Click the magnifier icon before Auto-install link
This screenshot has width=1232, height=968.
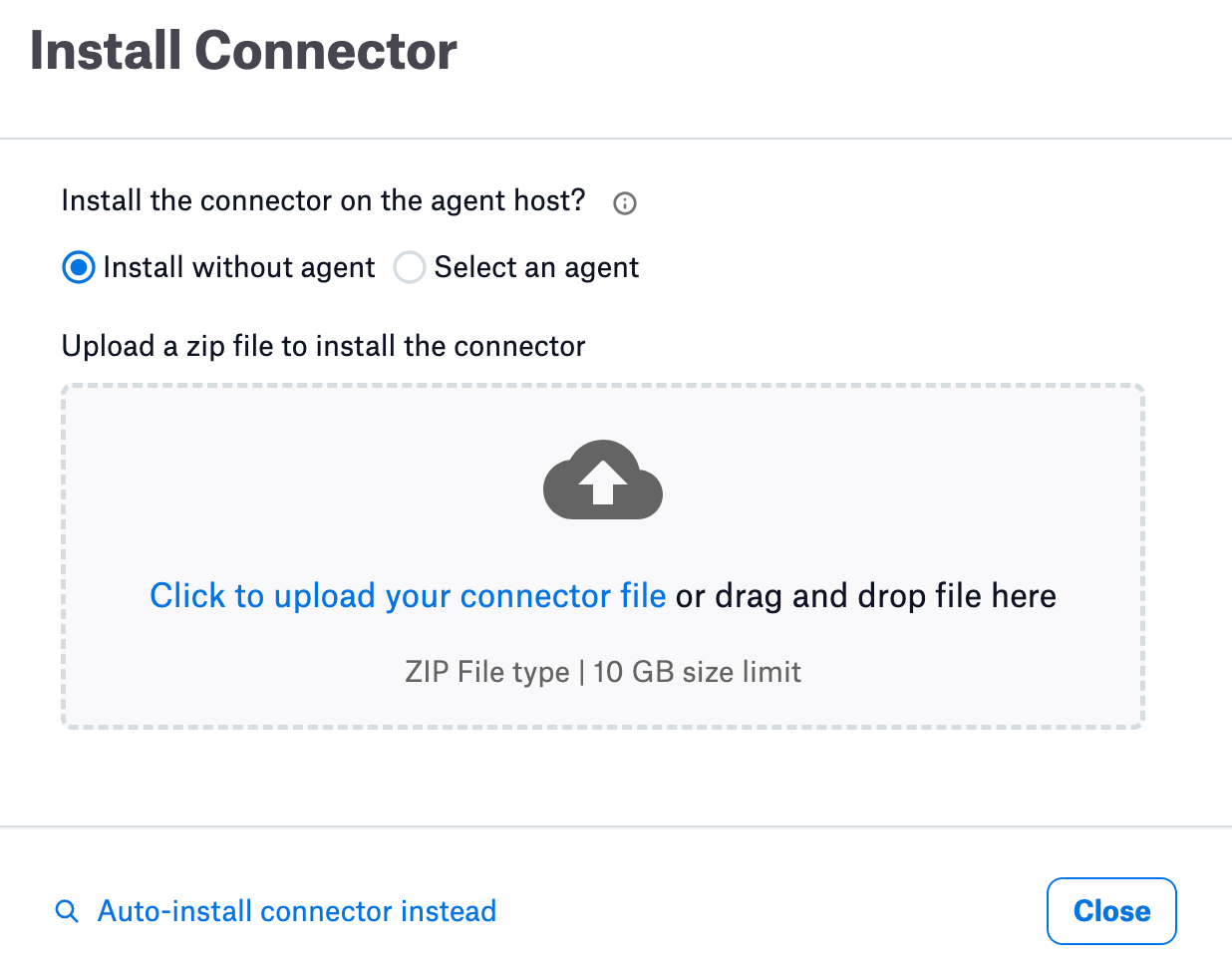click(67, 911)
